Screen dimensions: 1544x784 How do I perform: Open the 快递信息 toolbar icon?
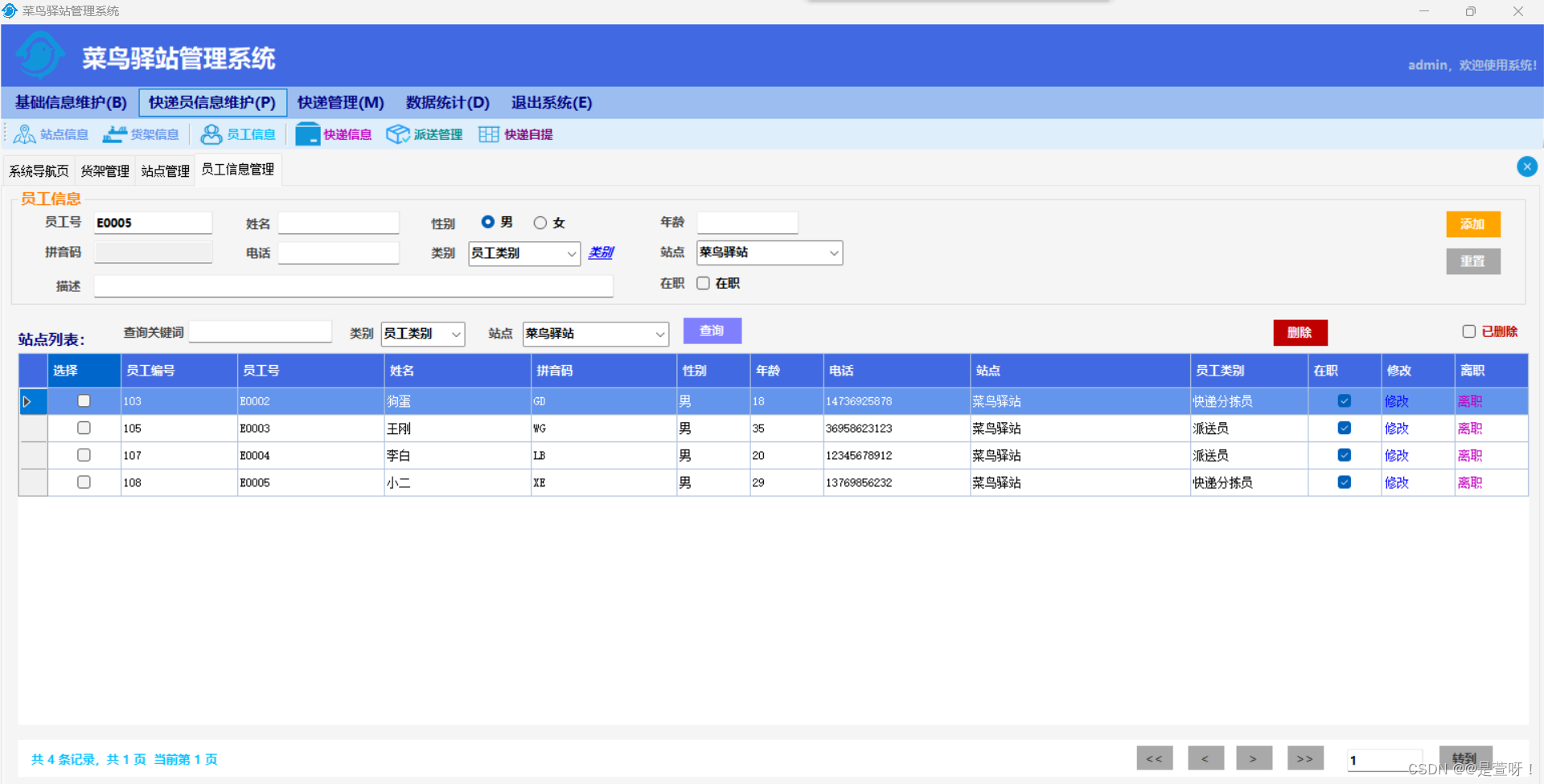334,134
